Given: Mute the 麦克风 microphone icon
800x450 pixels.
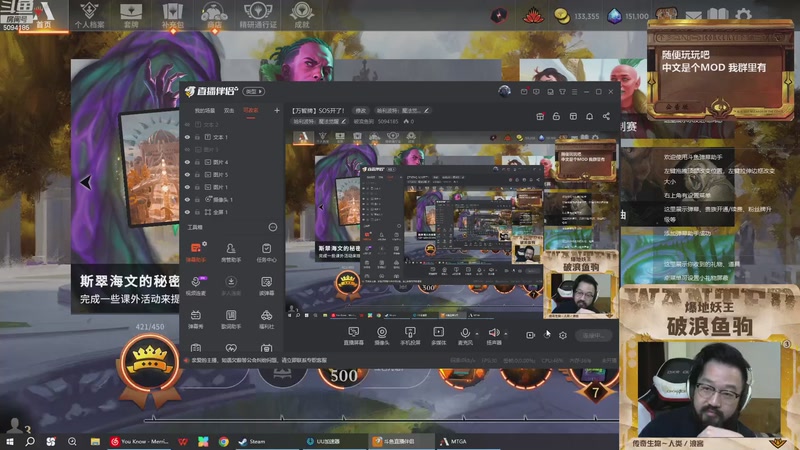Looking at the screenshot, I should [x=465, y=333].
